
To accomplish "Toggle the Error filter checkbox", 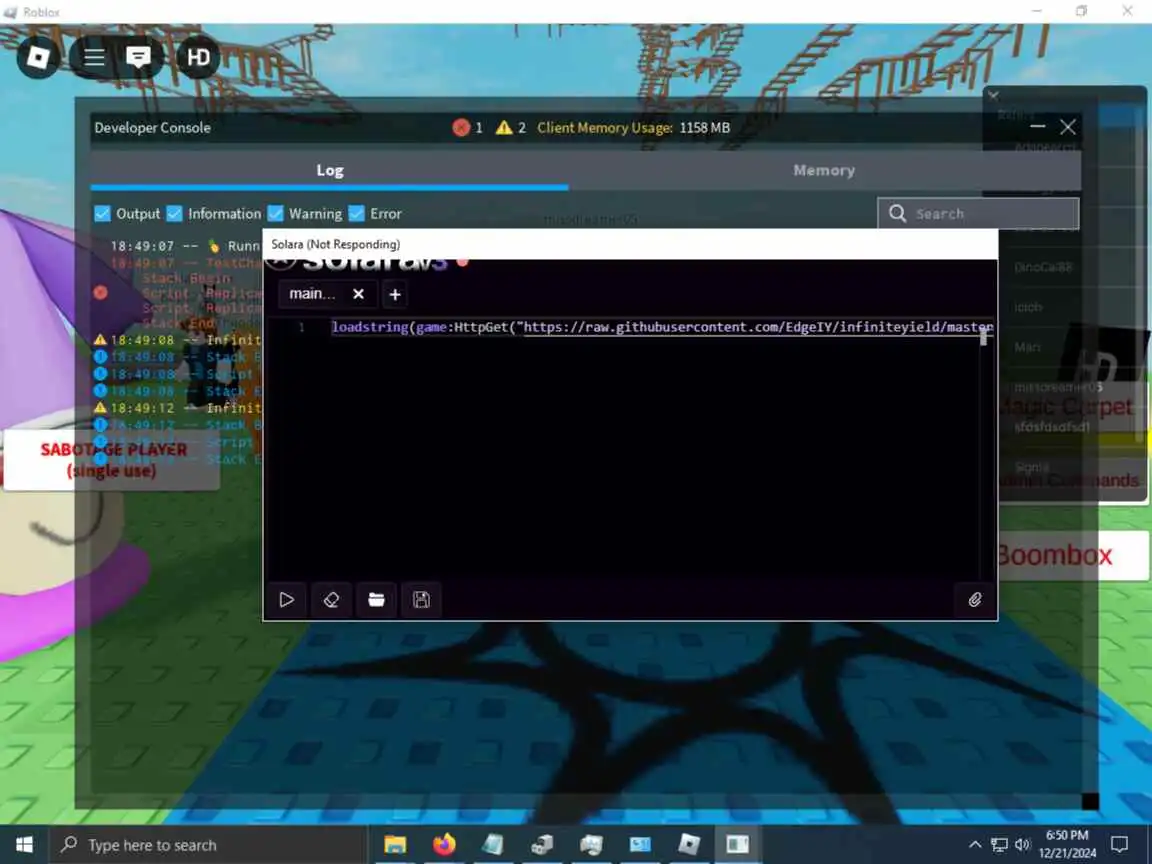I will tap(356, 214).
